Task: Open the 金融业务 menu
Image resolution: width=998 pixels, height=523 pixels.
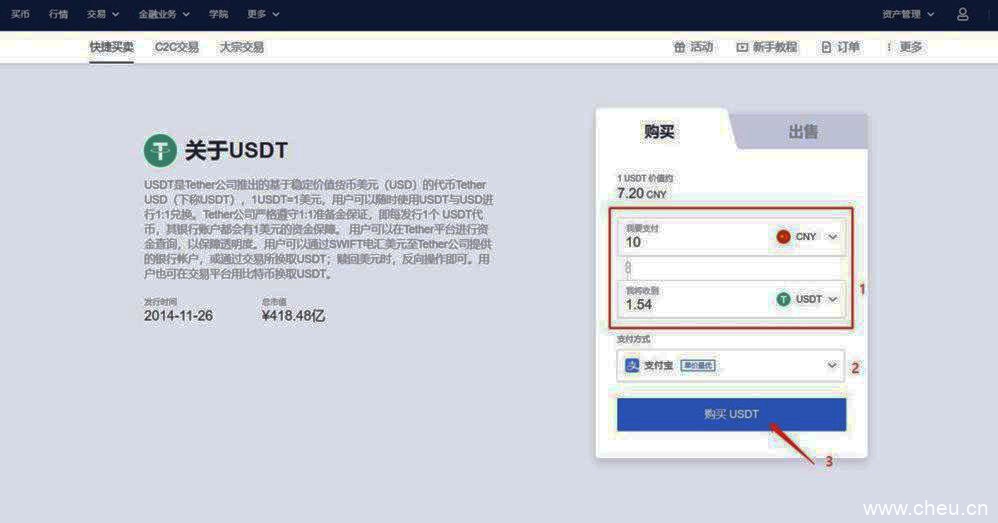Action: [163, 14]
